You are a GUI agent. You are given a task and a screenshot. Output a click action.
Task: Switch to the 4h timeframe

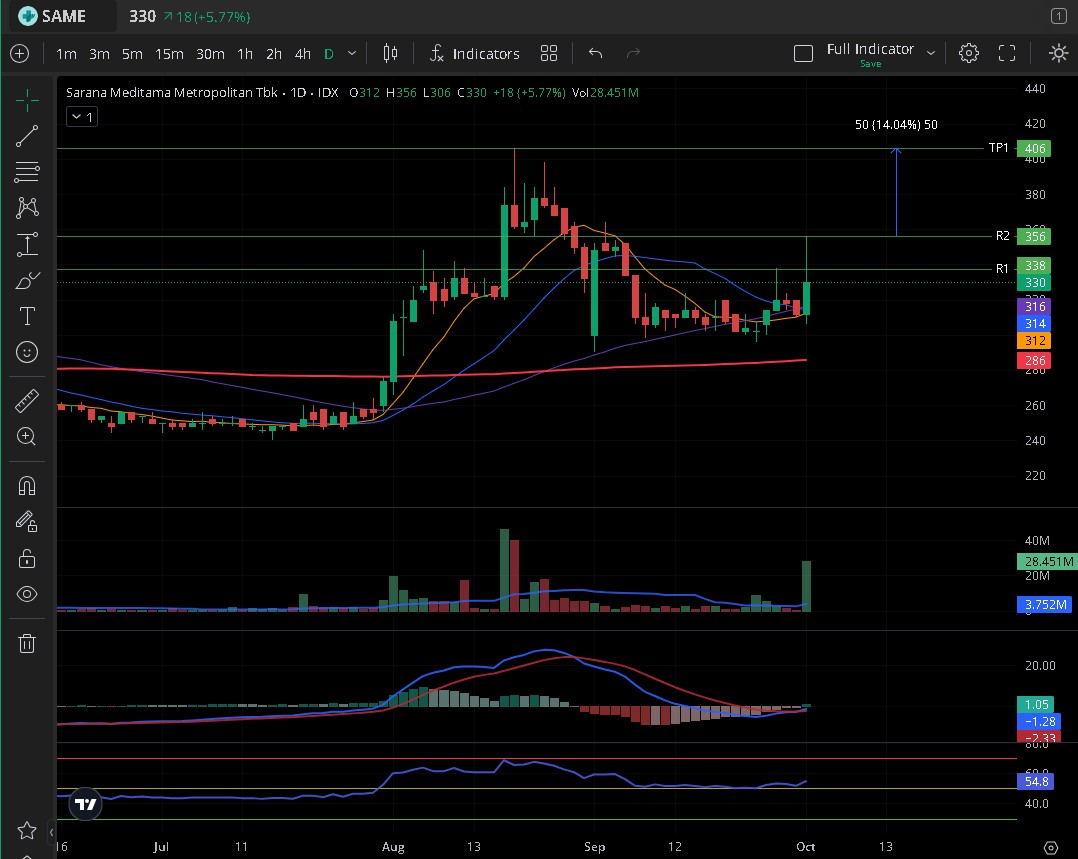coord(303,53)
